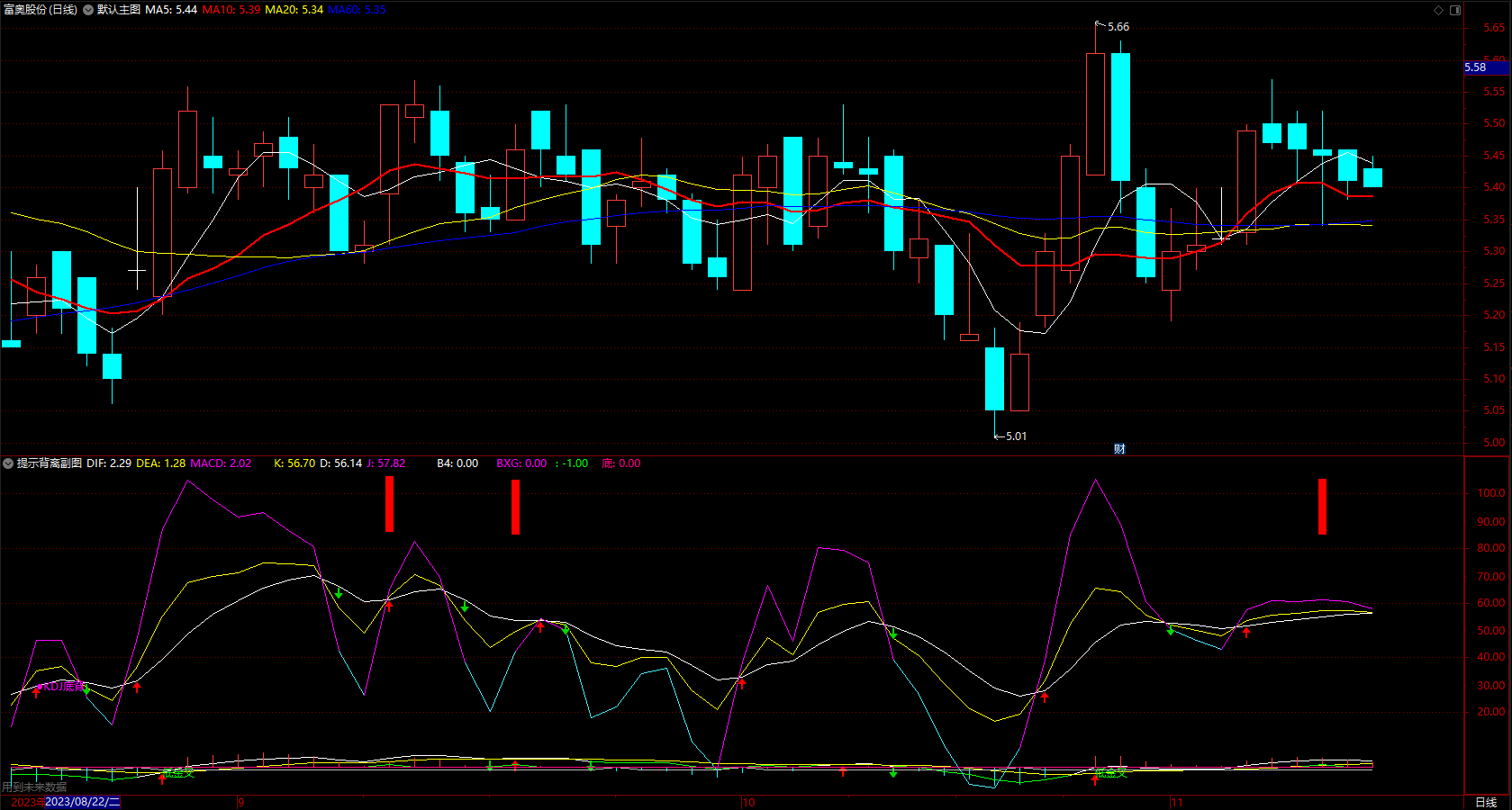Click the tall cyan candle below 5.66 high
The height and width of the screenshot is (810, 1512).
(x=1120, y=117)
